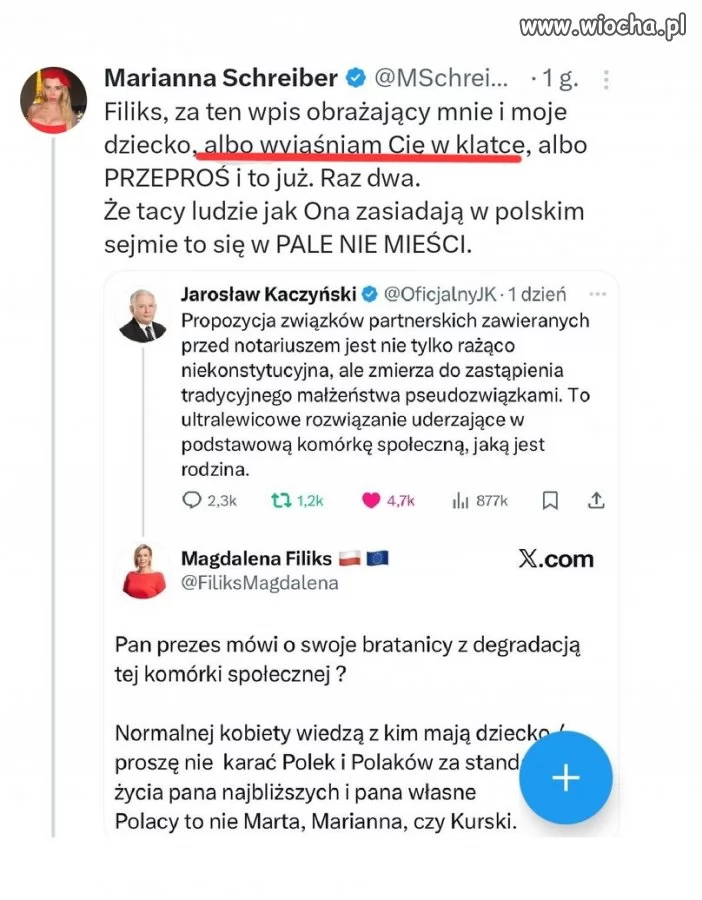View the 877k view analytics icon
Viewport: 702px width, 900px height.
[x=461, y=500]
